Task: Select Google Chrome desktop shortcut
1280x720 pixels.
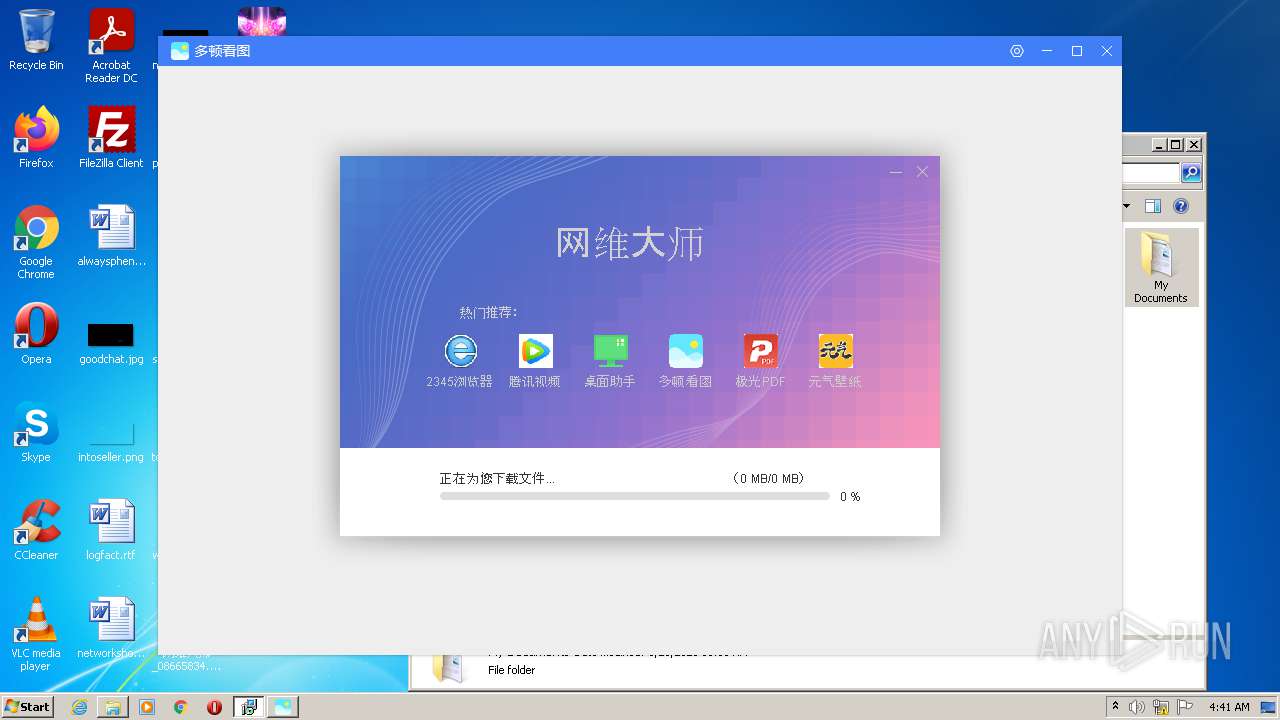Action: (36, 242)
